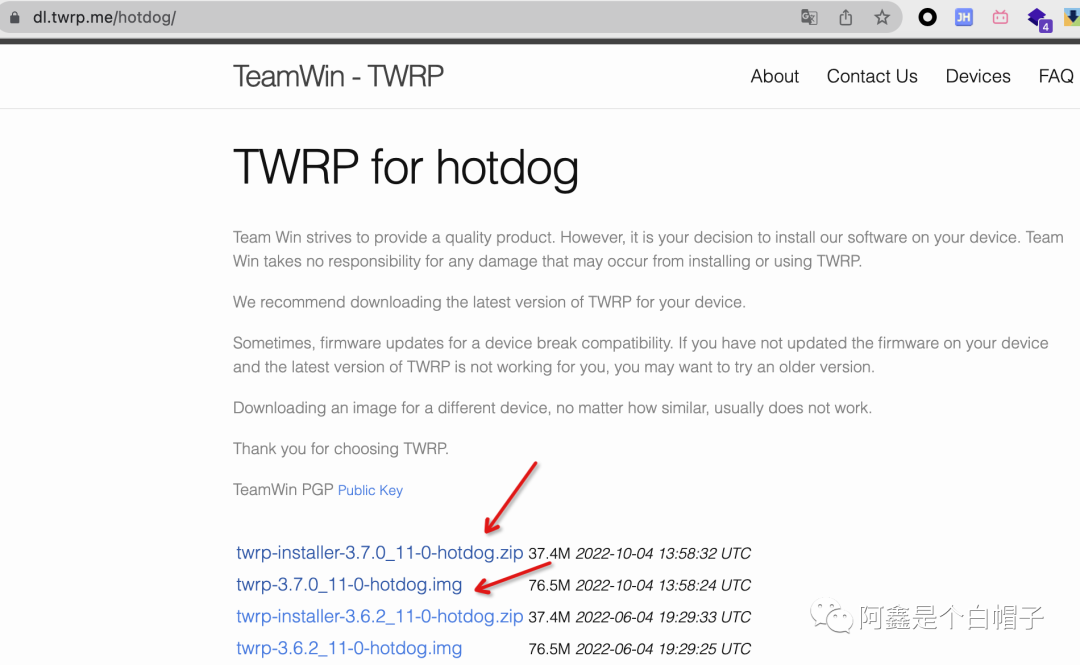Click the 2022-06-04 19:29:25 UTC timestamp
This screenshot has width=1080, height=665.
(663, 648)
